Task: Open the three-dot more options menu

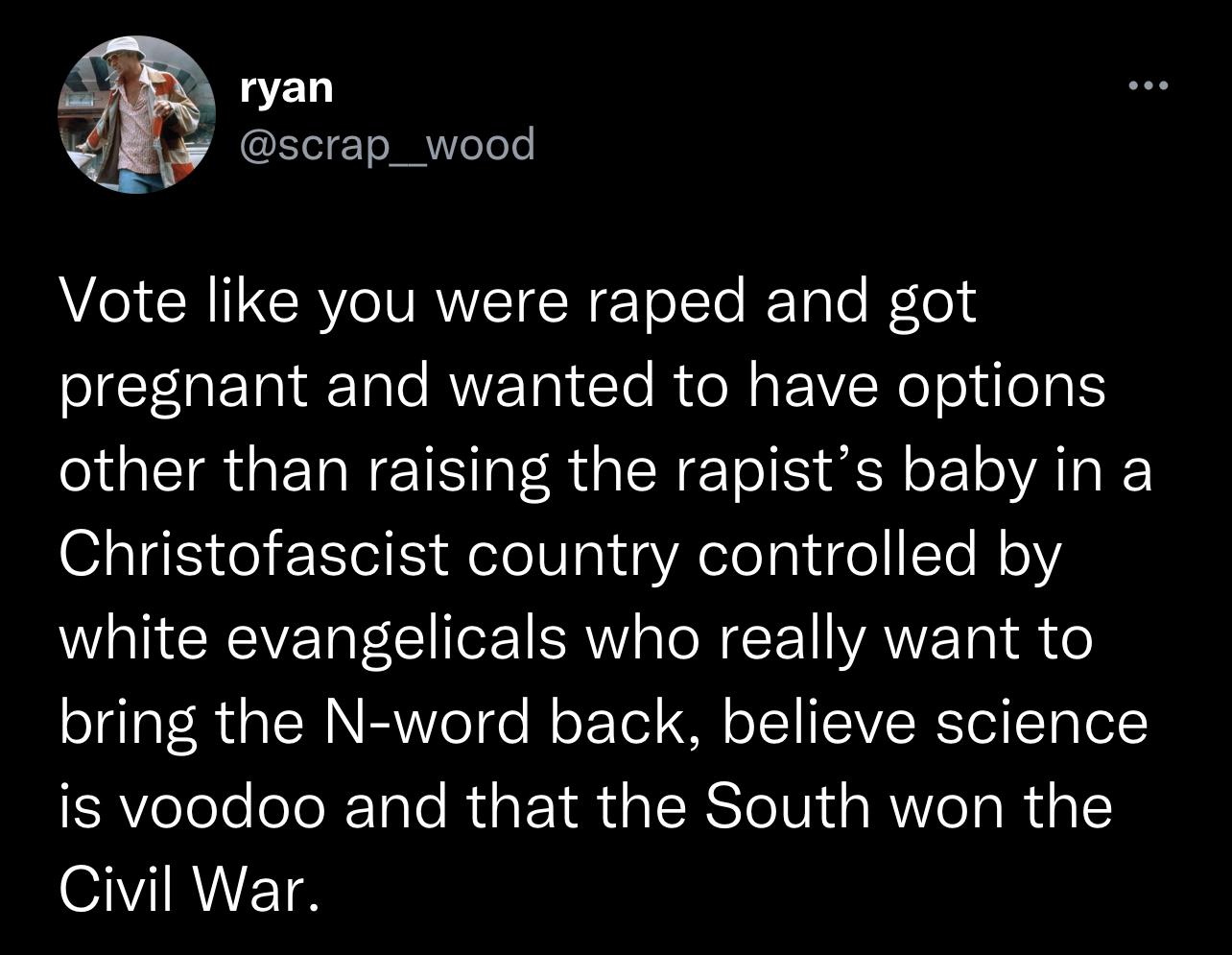Action: [x=1148, y=87]
